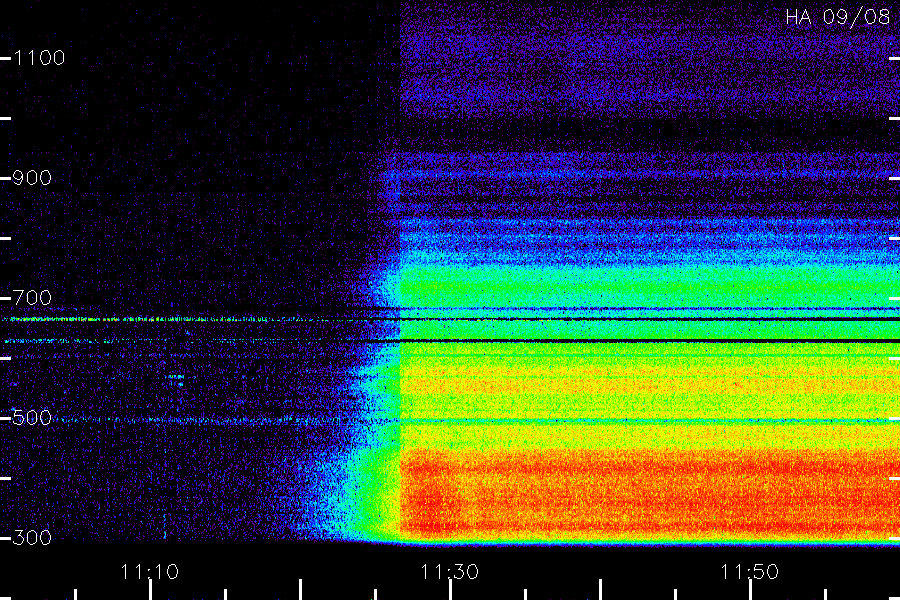Image resolution: width=900 pixels, height=600 pixels.
Task: Click the 1100 frequency axis label
Action: tap(39, 58)
